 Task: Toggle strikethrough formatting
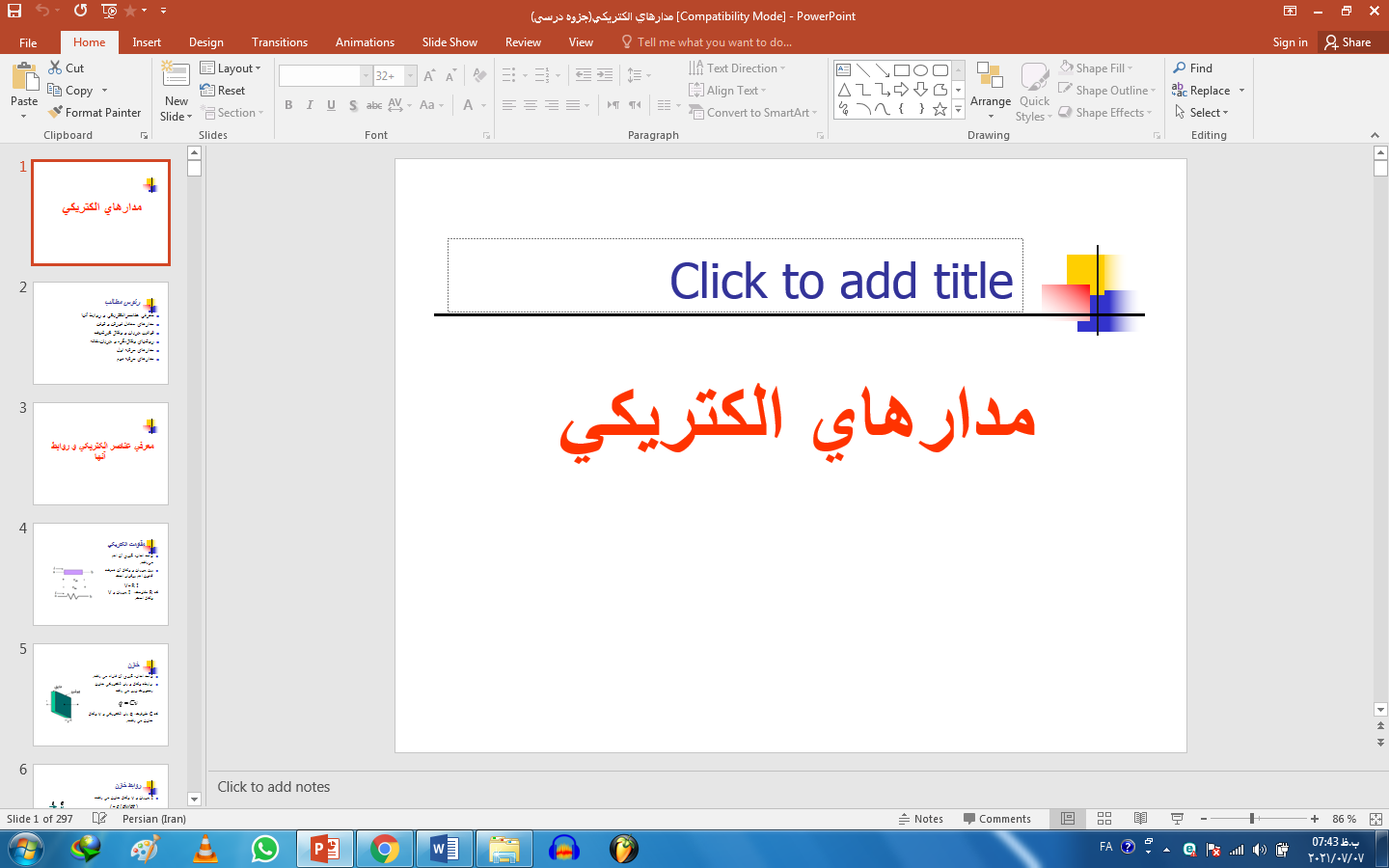tap(374, 105)
